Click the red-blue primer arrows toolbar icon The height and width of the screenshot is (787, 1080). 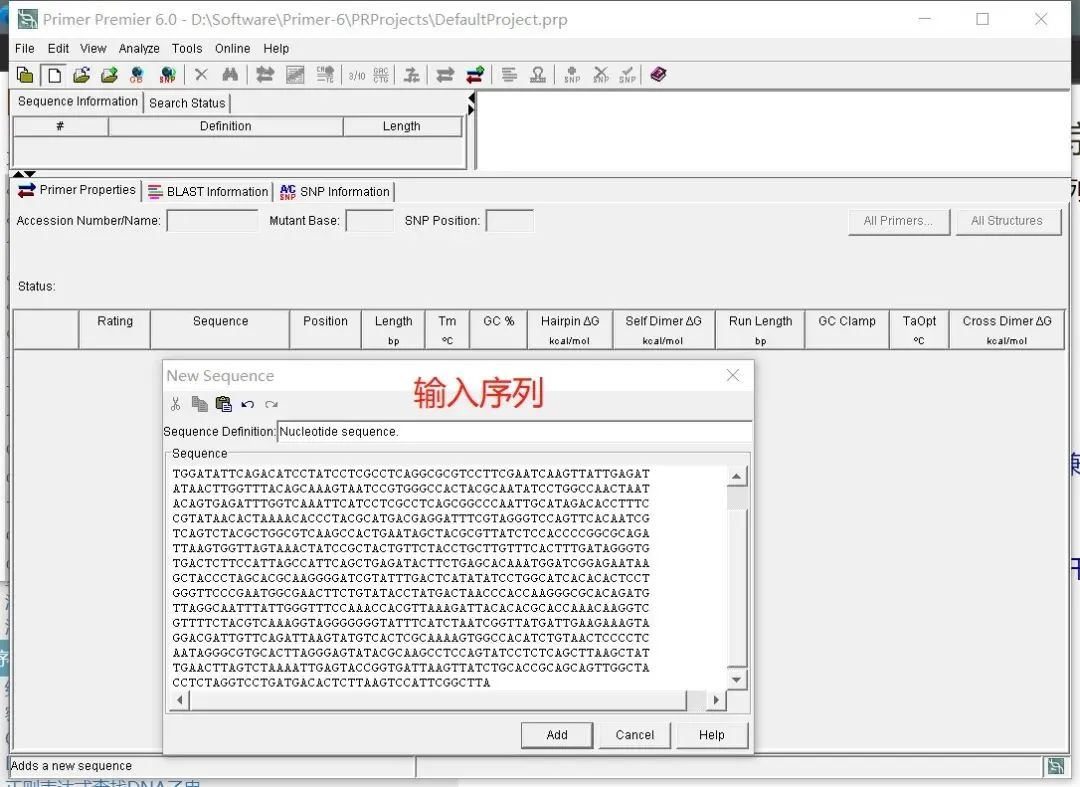(x=475, y=74)
